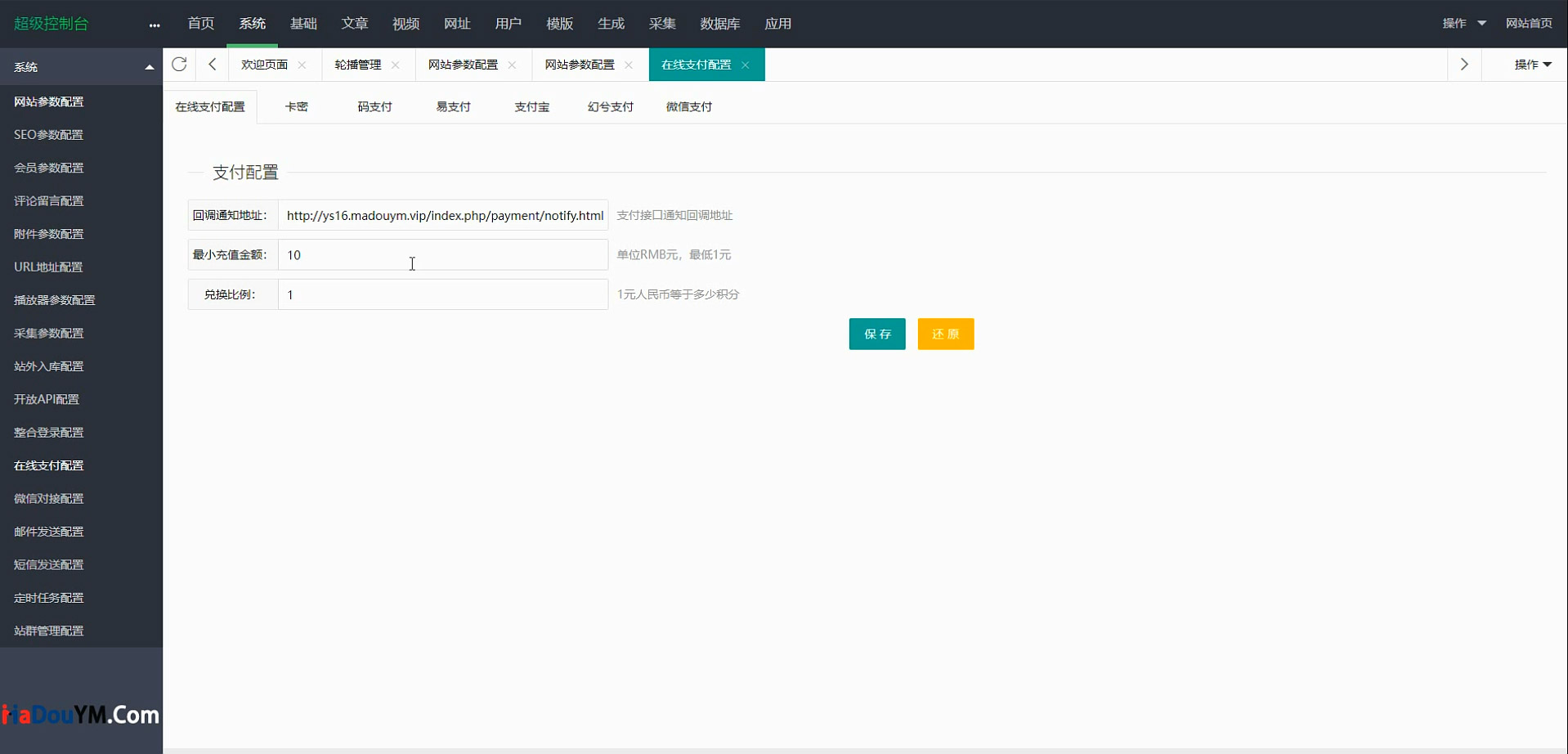Image resolution: width=1568 pixels, height=754 pixels.
Task: Switch to the 支付宝 sub-tab
Action: click(x=532, y=107)
